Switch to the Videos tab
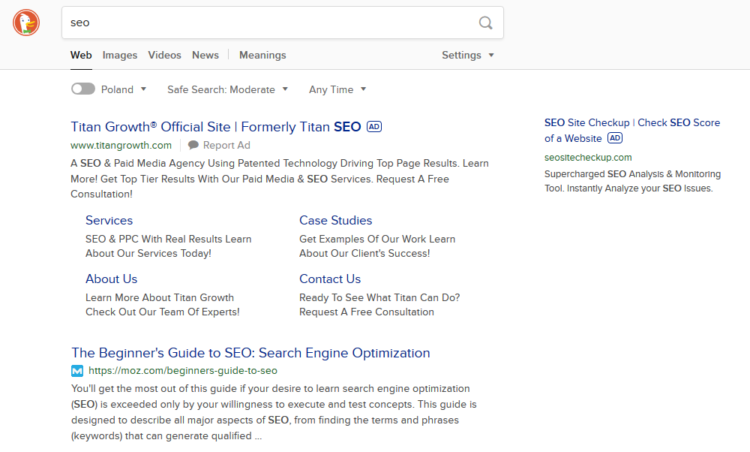Image resolution: width=750 pixels, height=452 pixels. pyautogui.click(x=165, y=55)
